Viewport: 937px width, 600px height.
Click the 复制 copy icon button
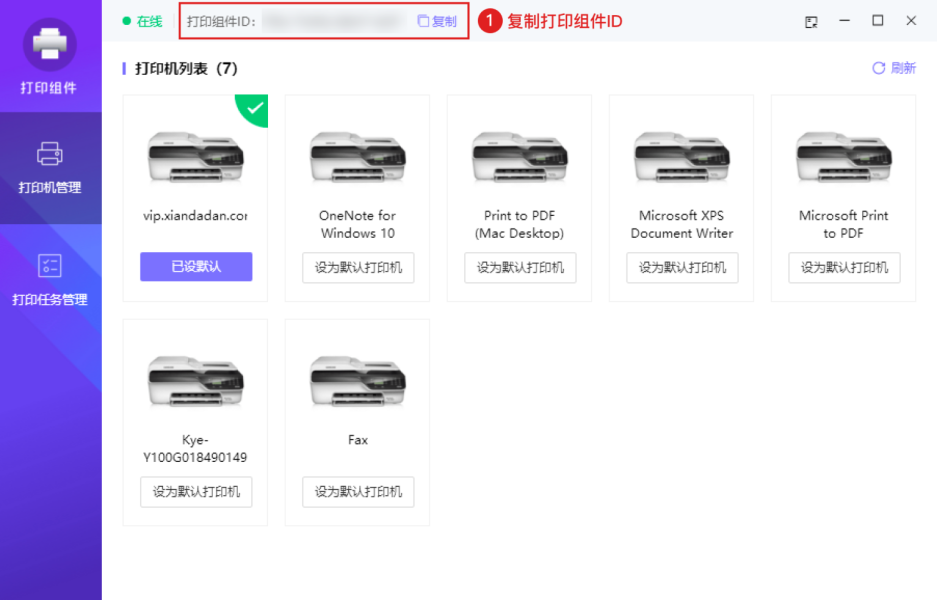coord(437,21)
